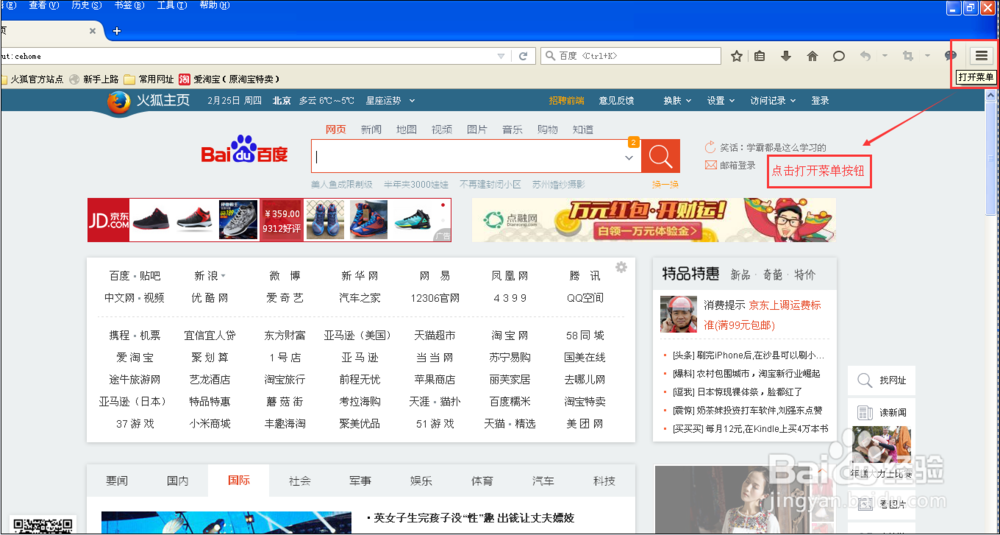
Task: Switch to the 图片 search tab
Action: [x=477, y=129]
